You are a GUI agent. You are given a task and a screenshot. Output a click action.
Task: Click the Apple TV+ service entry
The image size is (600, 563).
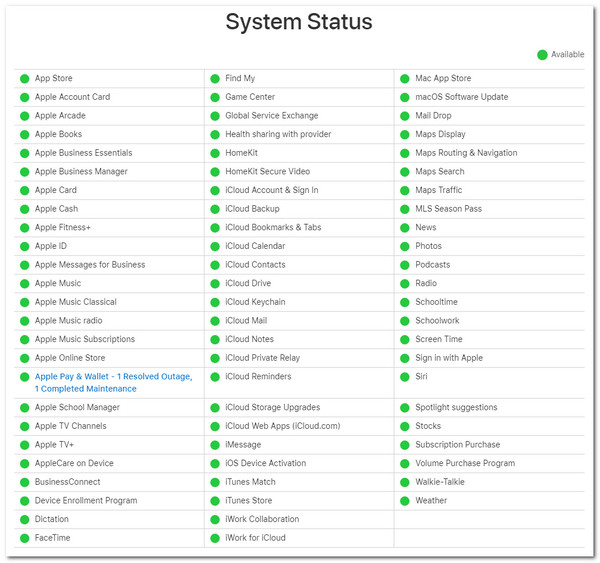pos(54,445)
